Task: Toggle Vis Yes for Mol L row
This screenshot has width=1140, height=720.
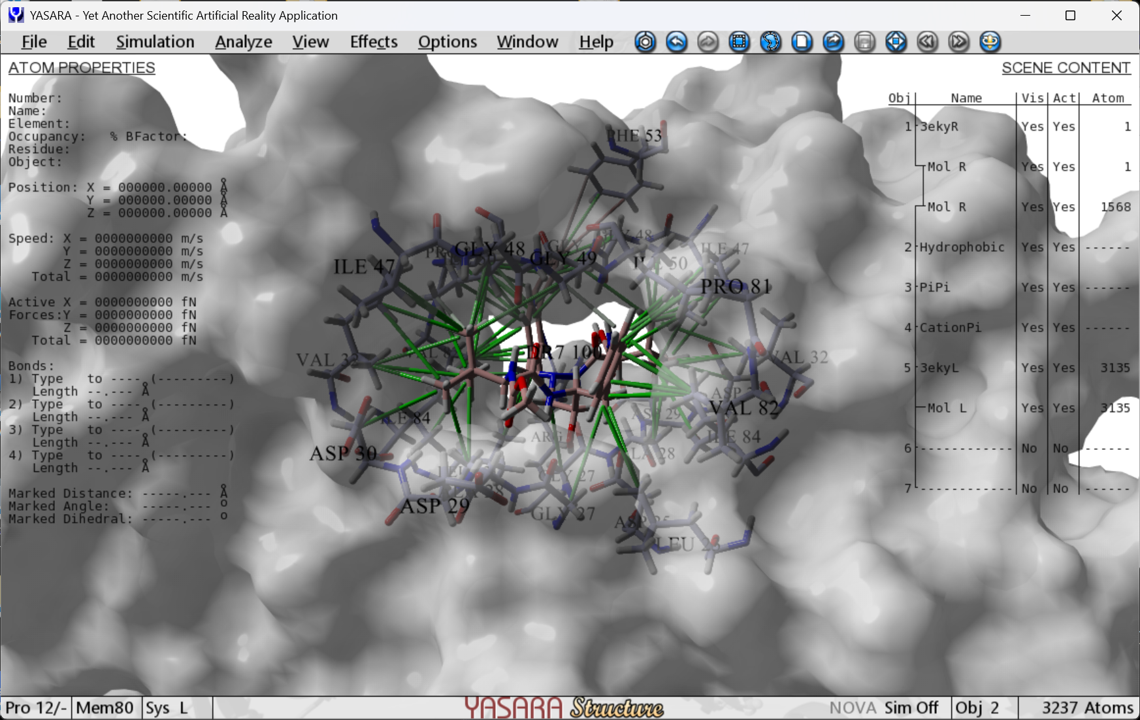Action: 1032,408
